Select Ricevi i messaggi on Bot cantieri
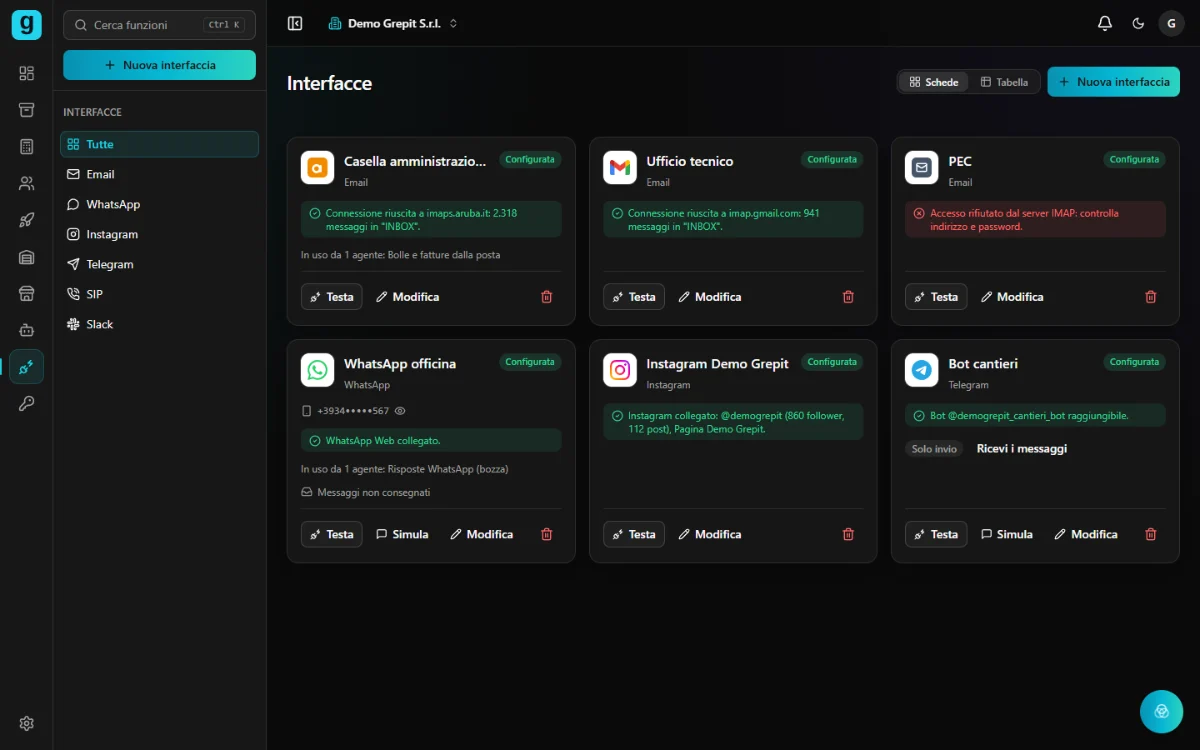This screenshot has width=1200, height=750. pyautogui.click(x=1022, y=449)
